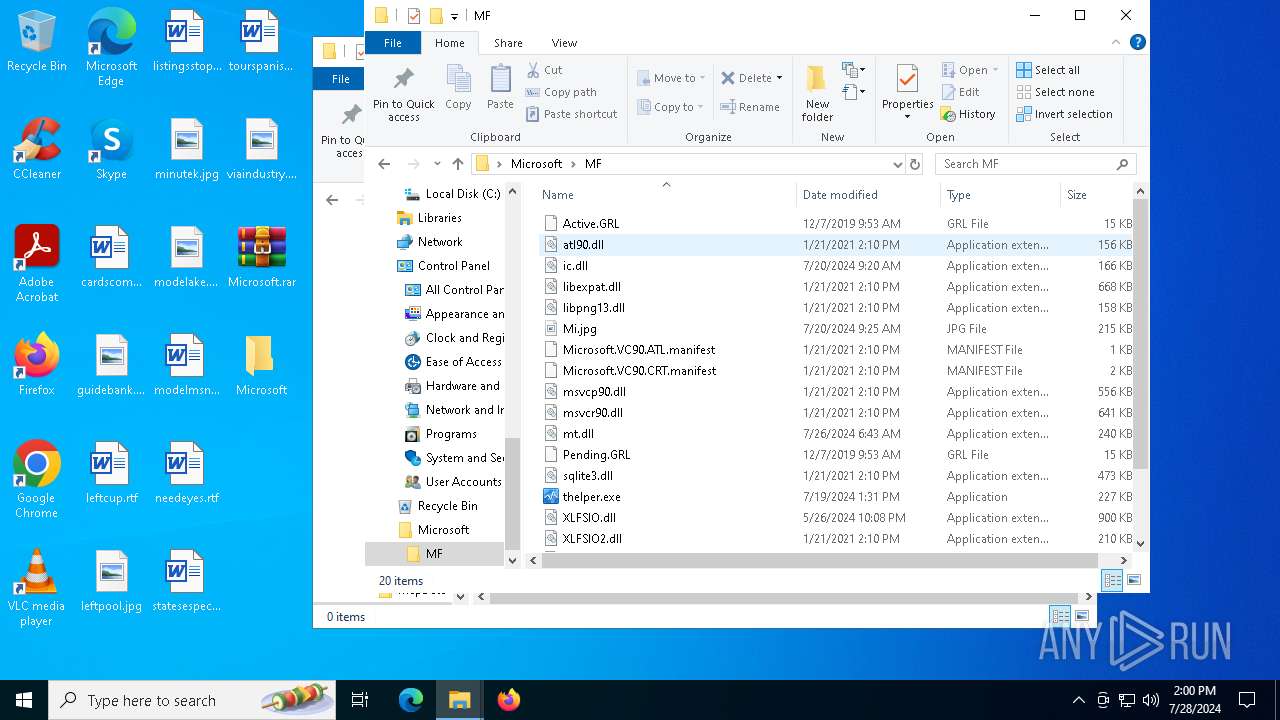Select the Microsoft.rar desktop file
This screenshot has height=720, width=1280.
click(x=262, y=258)
